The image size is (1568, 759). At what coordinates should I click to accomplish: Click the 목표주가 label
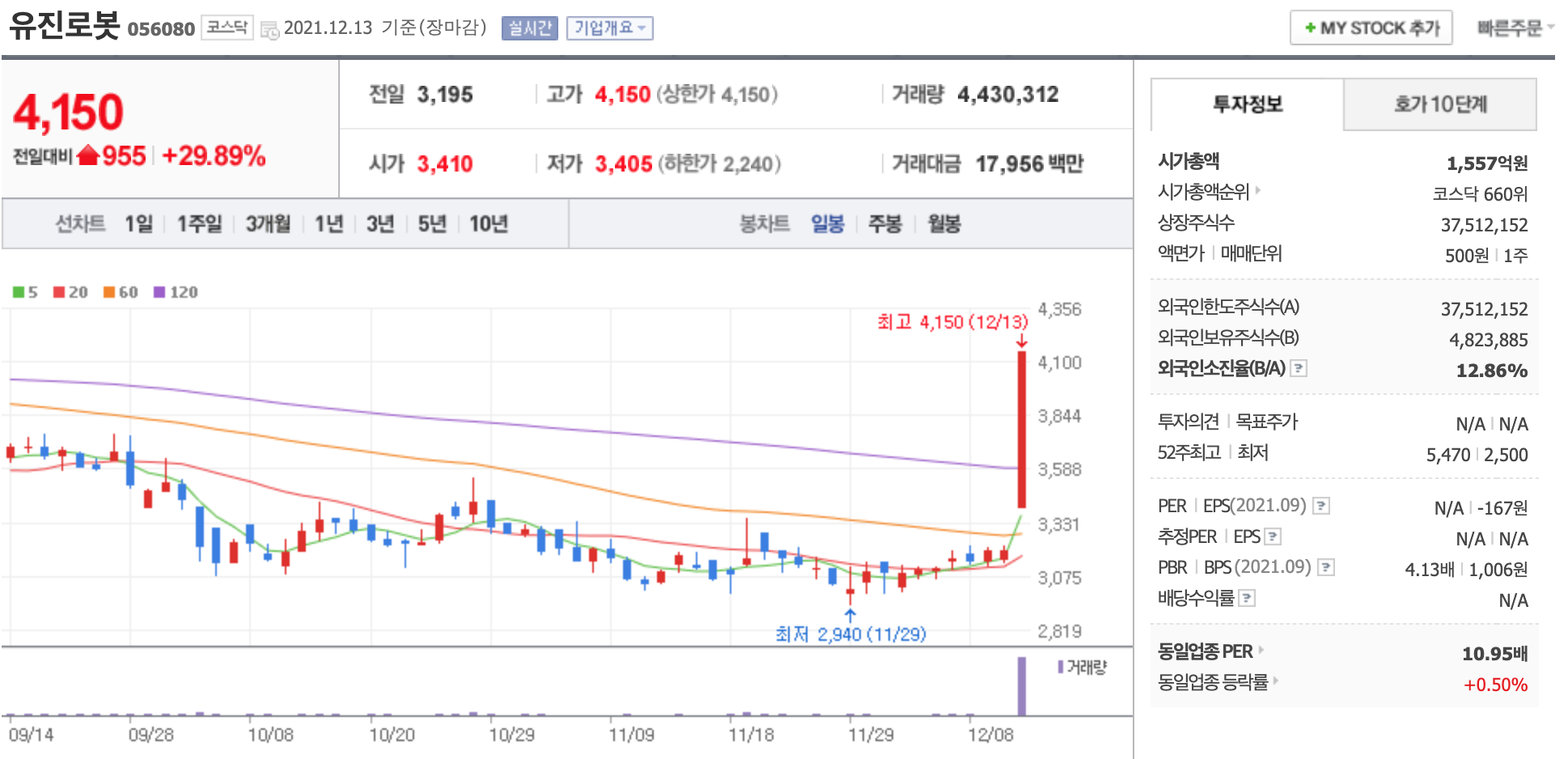1266,422
